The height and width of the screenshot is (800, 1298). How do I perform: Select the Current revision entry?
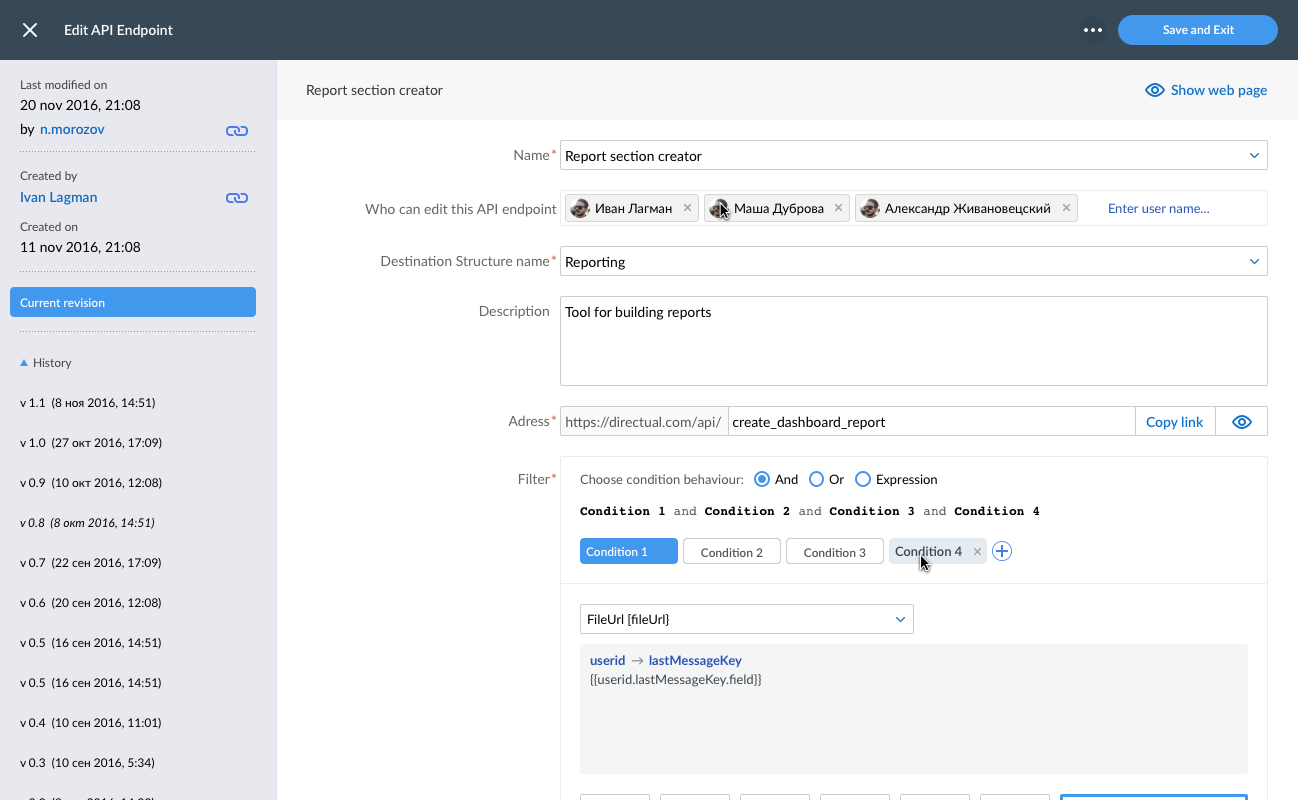click(x=133, y=302)
